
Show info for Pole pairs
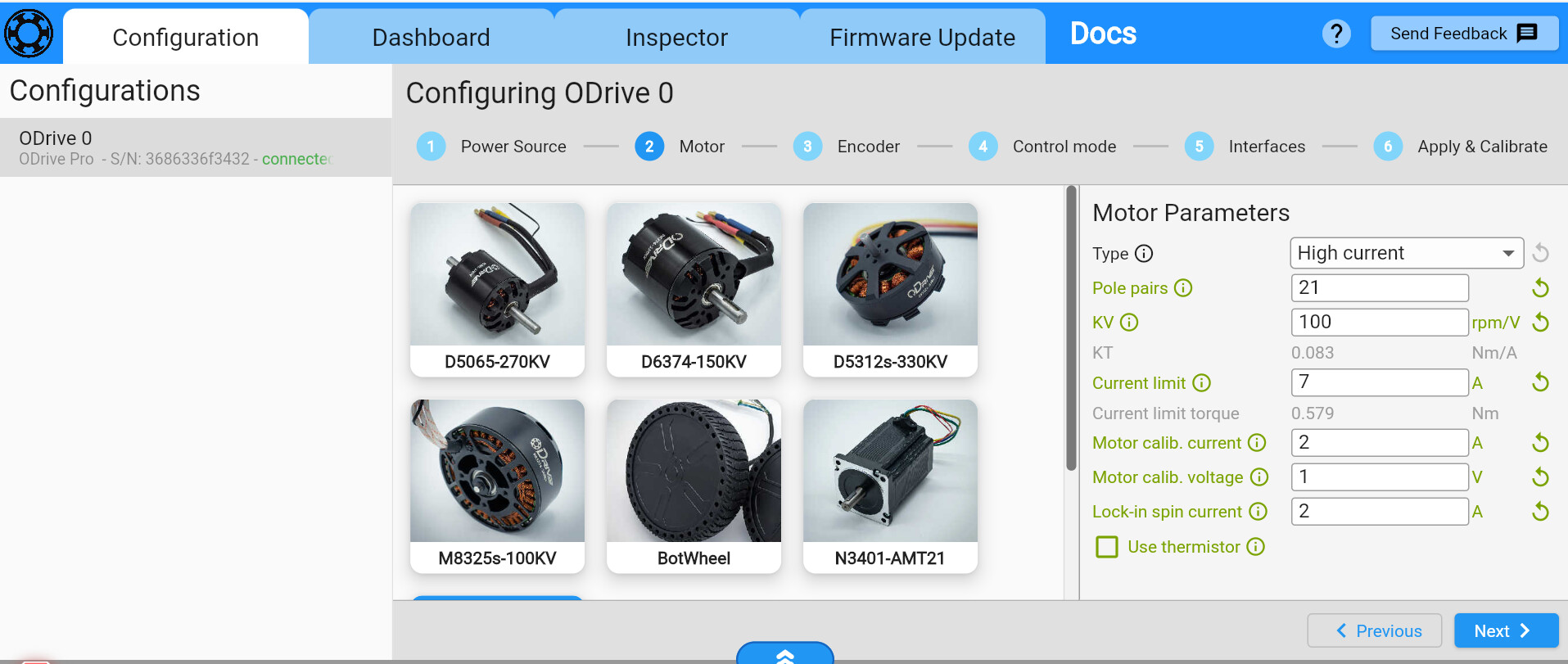[1183, 288]
